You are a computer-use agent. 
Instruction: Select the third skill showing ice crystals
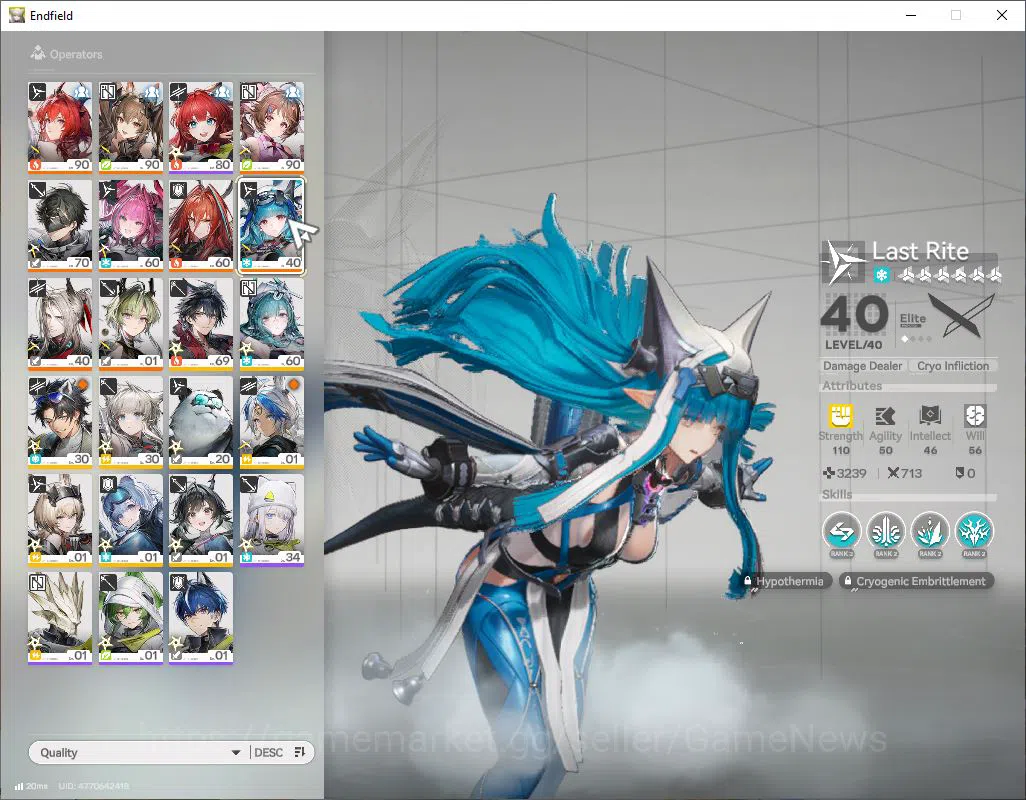[x=930, y=531]
